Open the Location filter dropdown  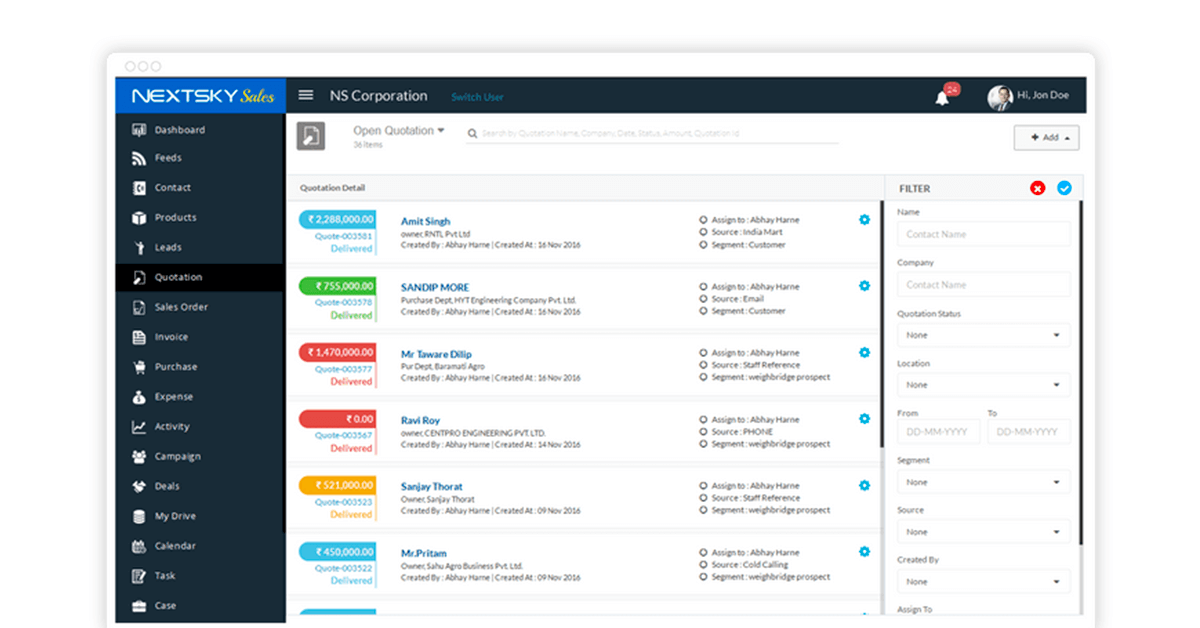point(983,385)
